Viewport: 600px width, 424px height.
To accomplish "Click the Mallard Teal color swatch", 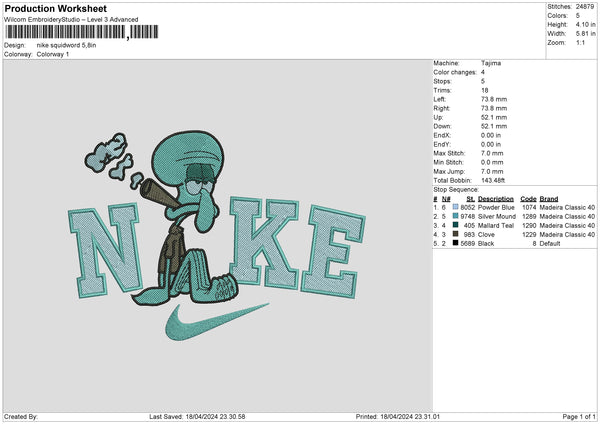I will (455, 225).
